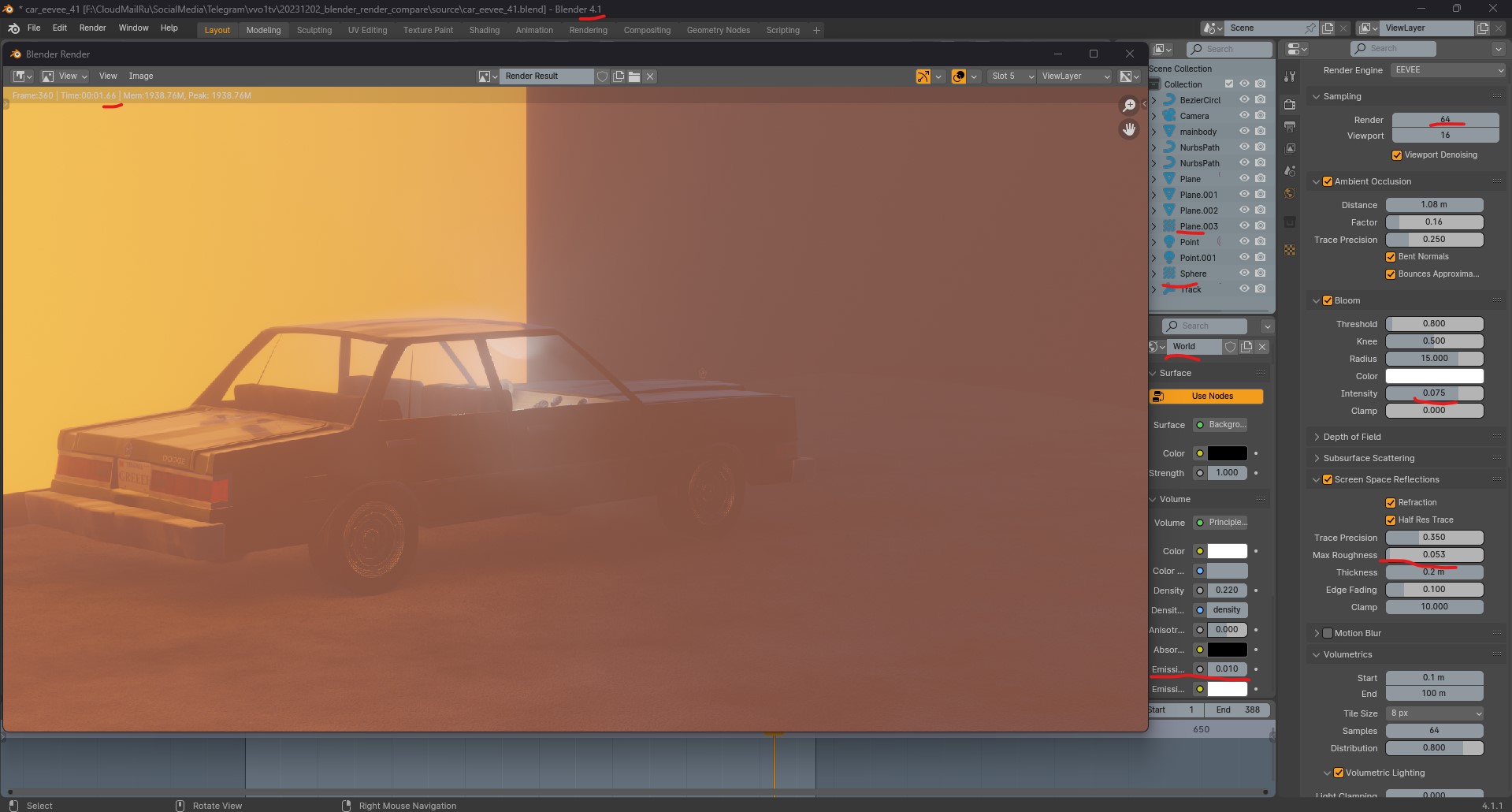
Task: Toggle fake user shield for Render Result
Action: click(603, 76)
